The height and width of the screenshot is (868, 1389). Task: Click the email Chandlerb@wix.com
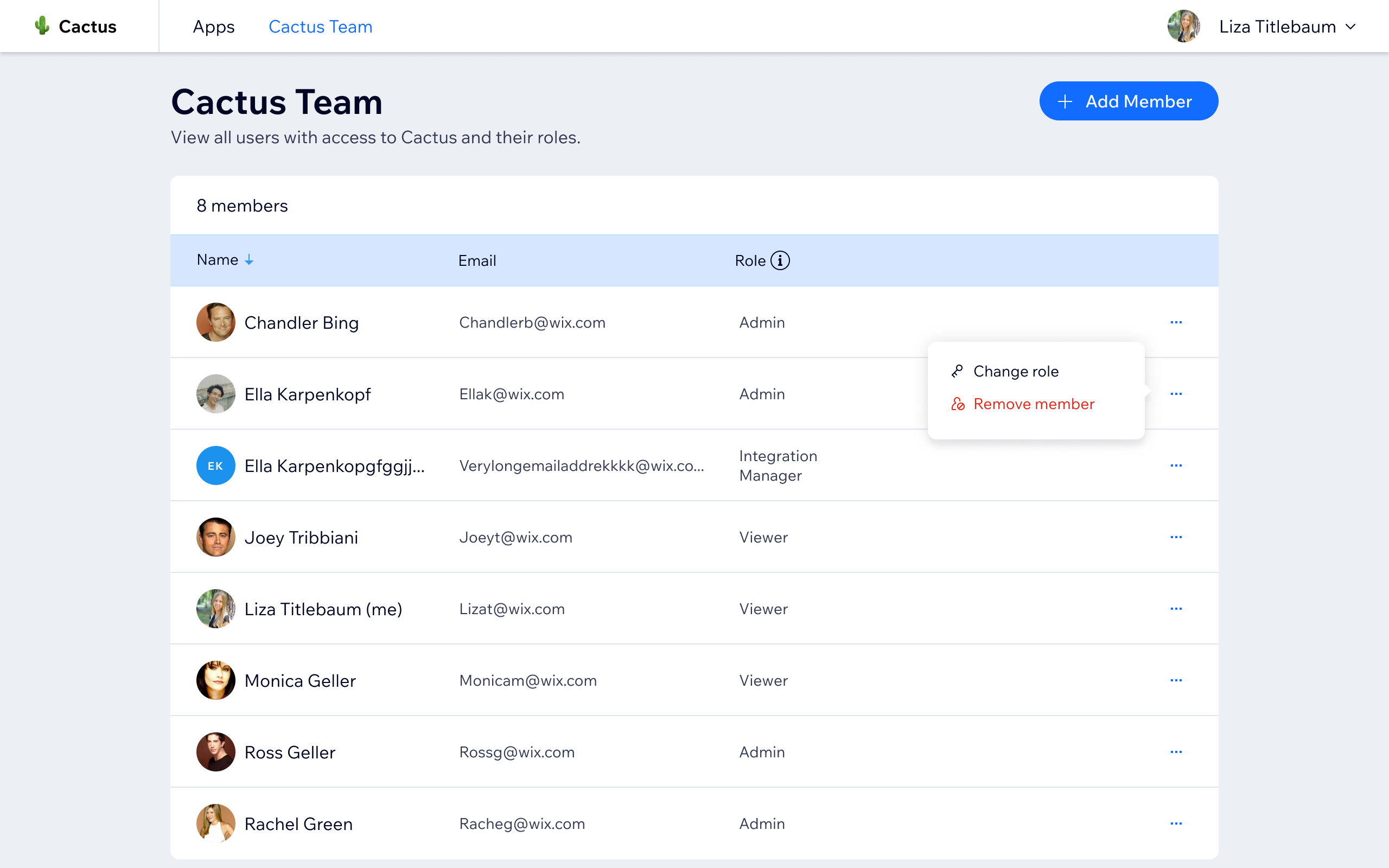(532, 323)
